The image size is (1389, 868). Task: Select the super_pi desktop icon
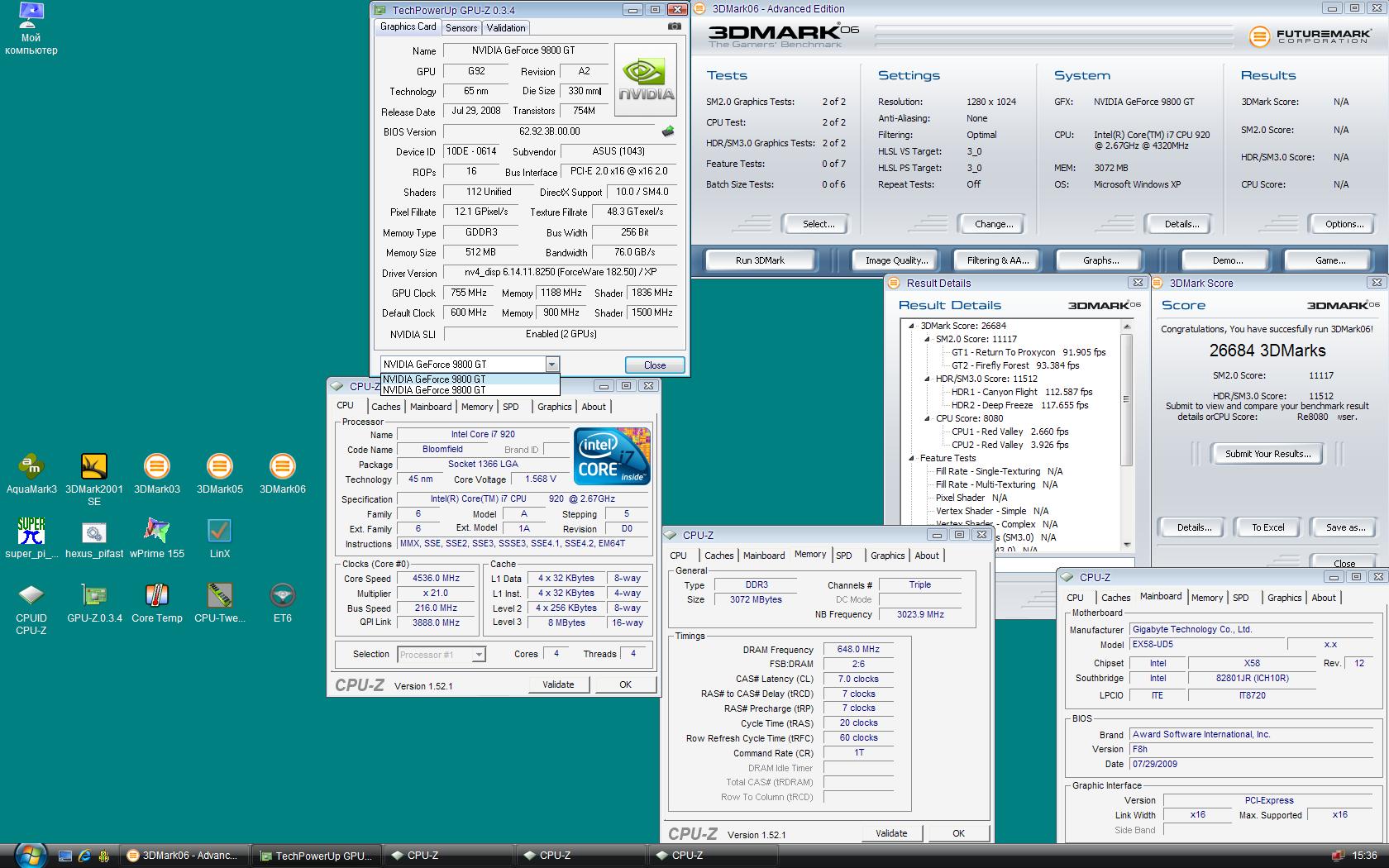click(x=31, y=538)
